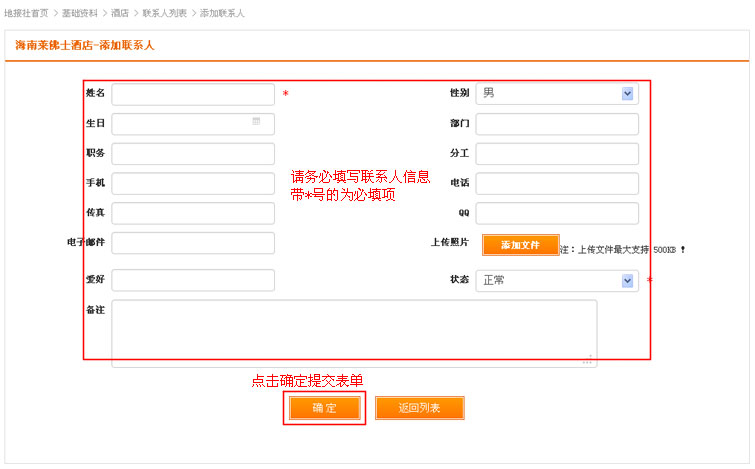Navigate to 酒店 in the breadcrumb

[x=120, y=13]
